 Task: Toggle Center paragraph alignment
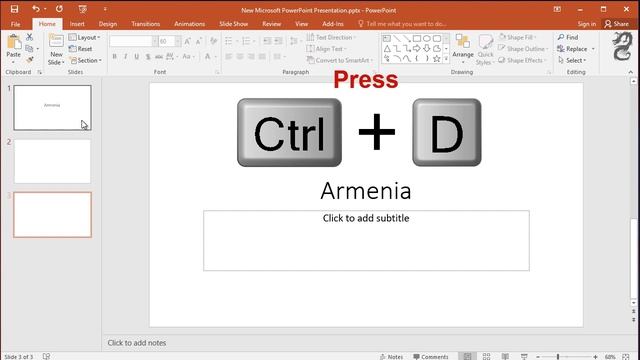pos(240,56)
